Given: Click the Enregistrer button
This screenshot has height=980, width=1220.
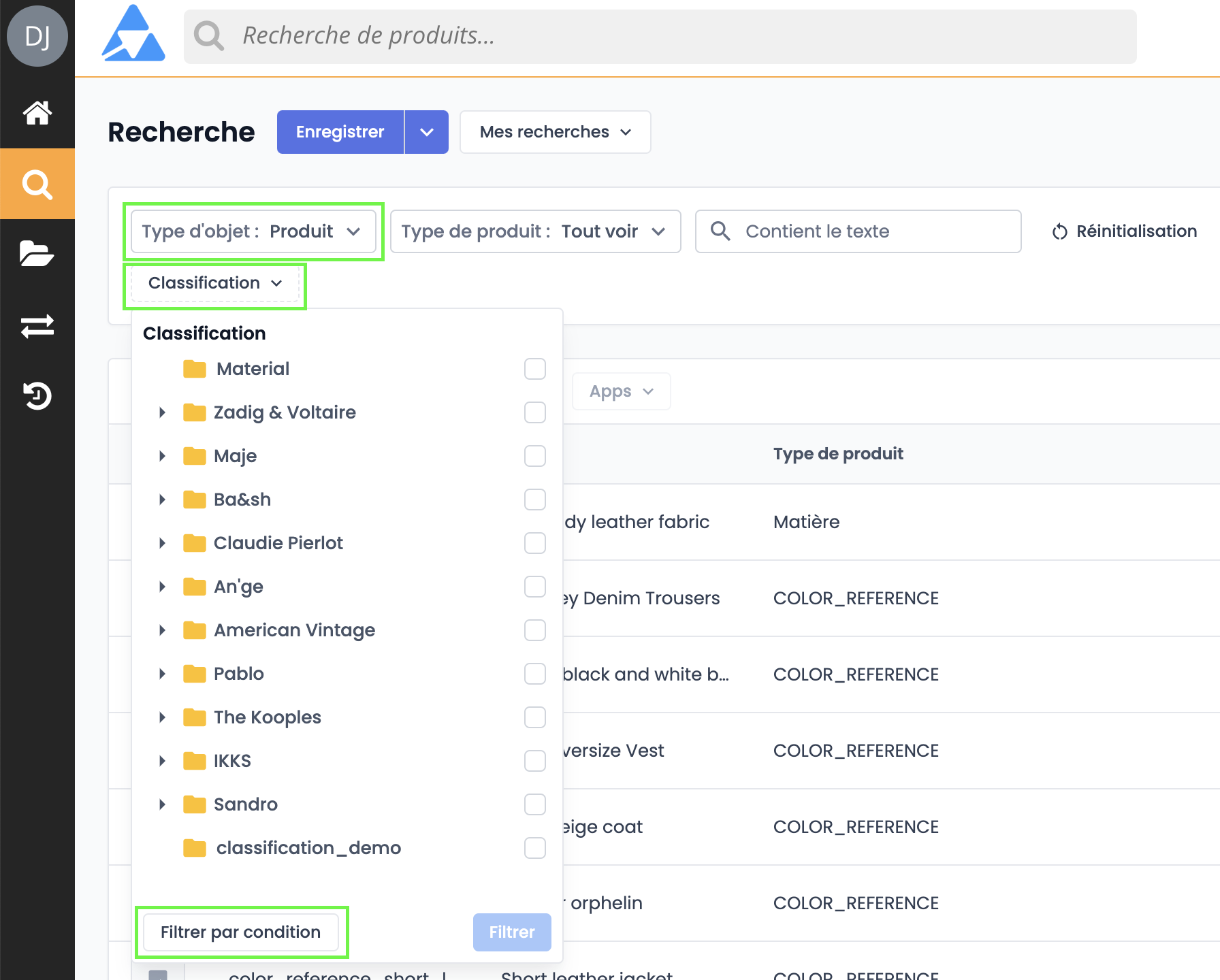Looking at the screenshot, I should [340, 132].
